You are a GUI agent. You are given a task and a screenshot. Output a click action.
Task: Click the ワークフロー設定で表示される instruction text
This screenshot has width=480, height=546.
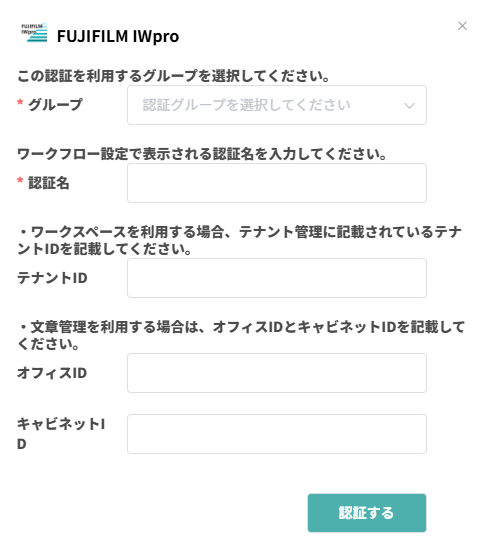click(202, 154)
